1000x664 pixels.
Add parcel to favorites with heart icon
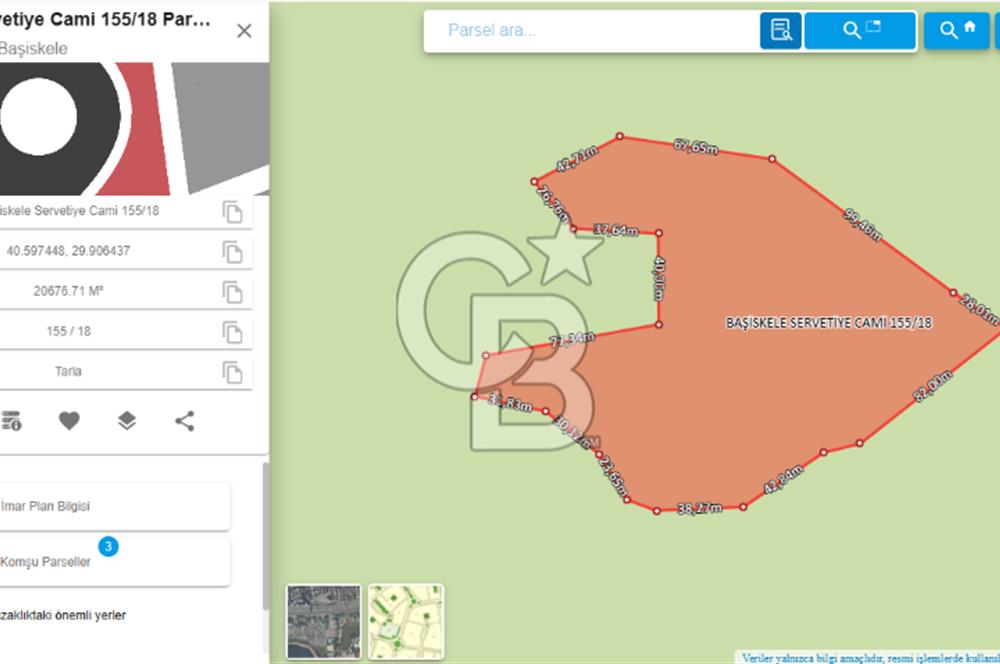[69, 421]
